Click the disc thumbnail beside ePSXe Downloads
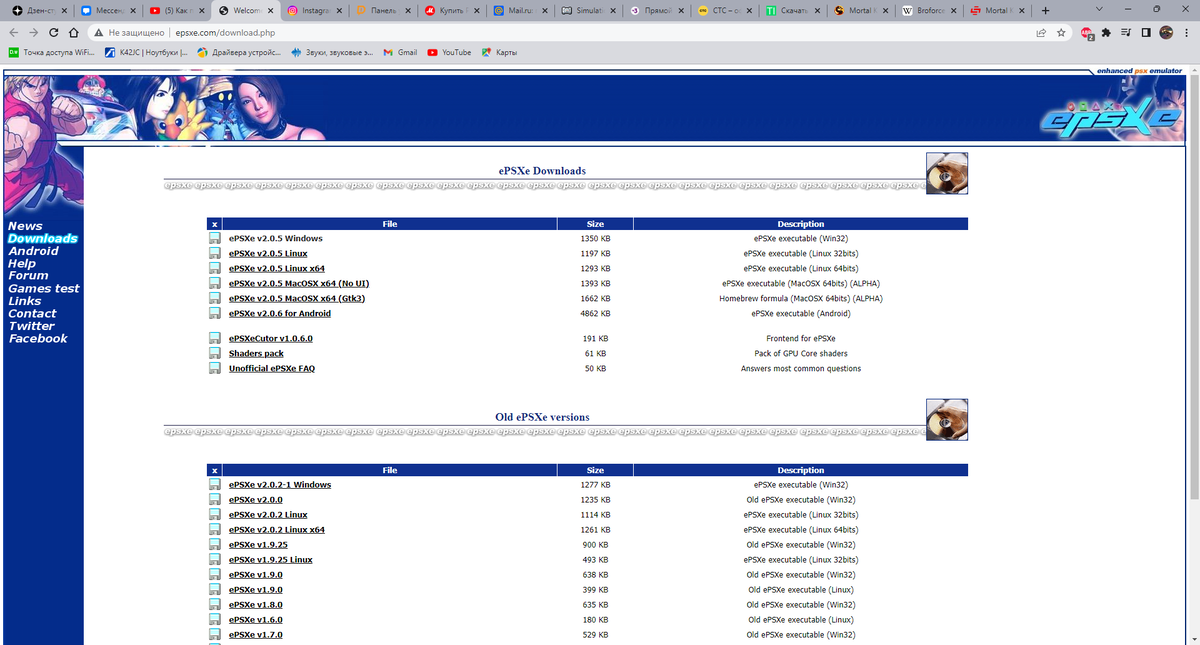The height and width of the screenshot is (645, 1200). click(947, 173)
